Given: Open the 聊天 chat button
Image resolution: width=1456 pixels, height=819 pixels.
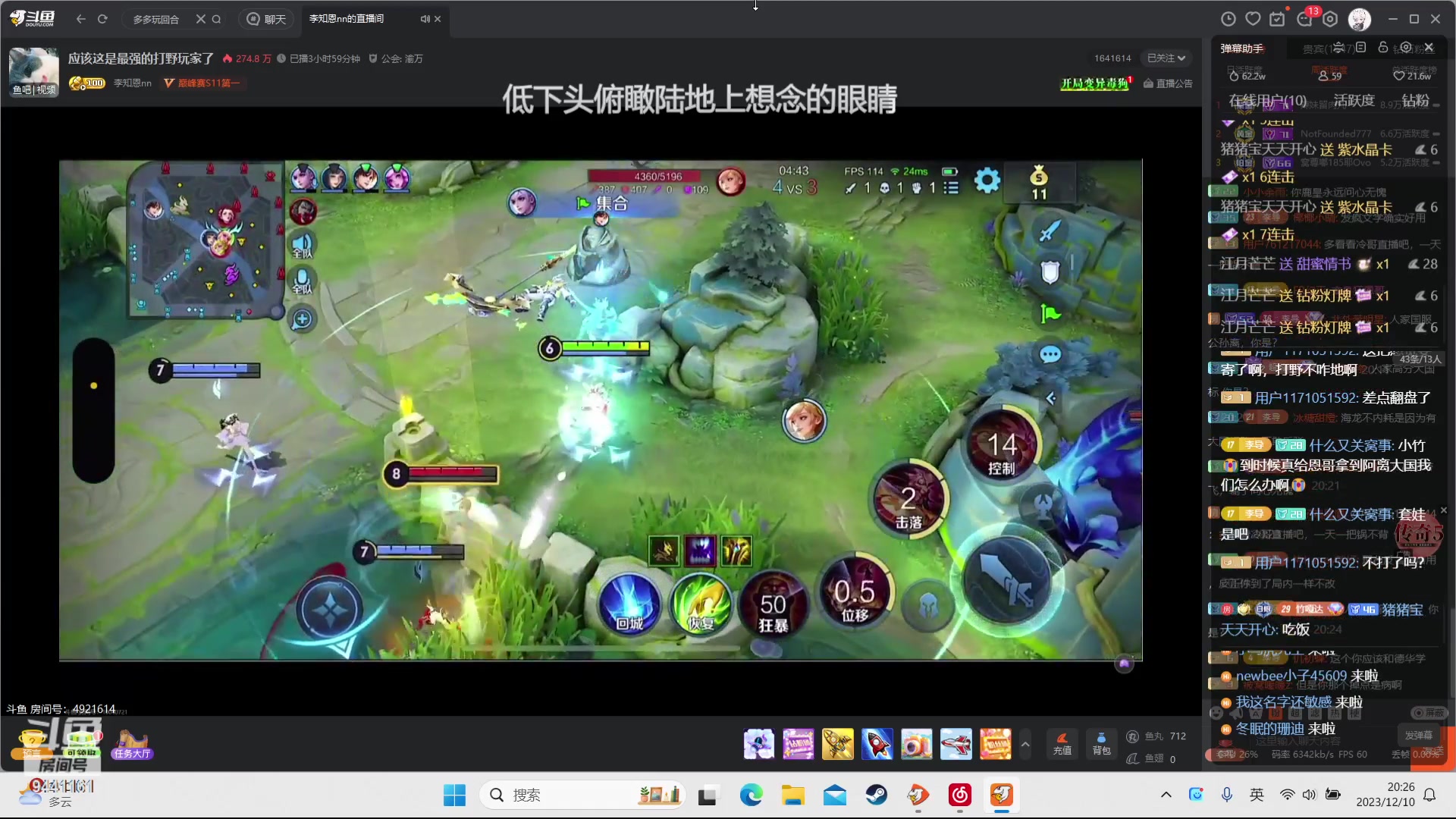Looking at the screenshot, I should tap(267, 19).
